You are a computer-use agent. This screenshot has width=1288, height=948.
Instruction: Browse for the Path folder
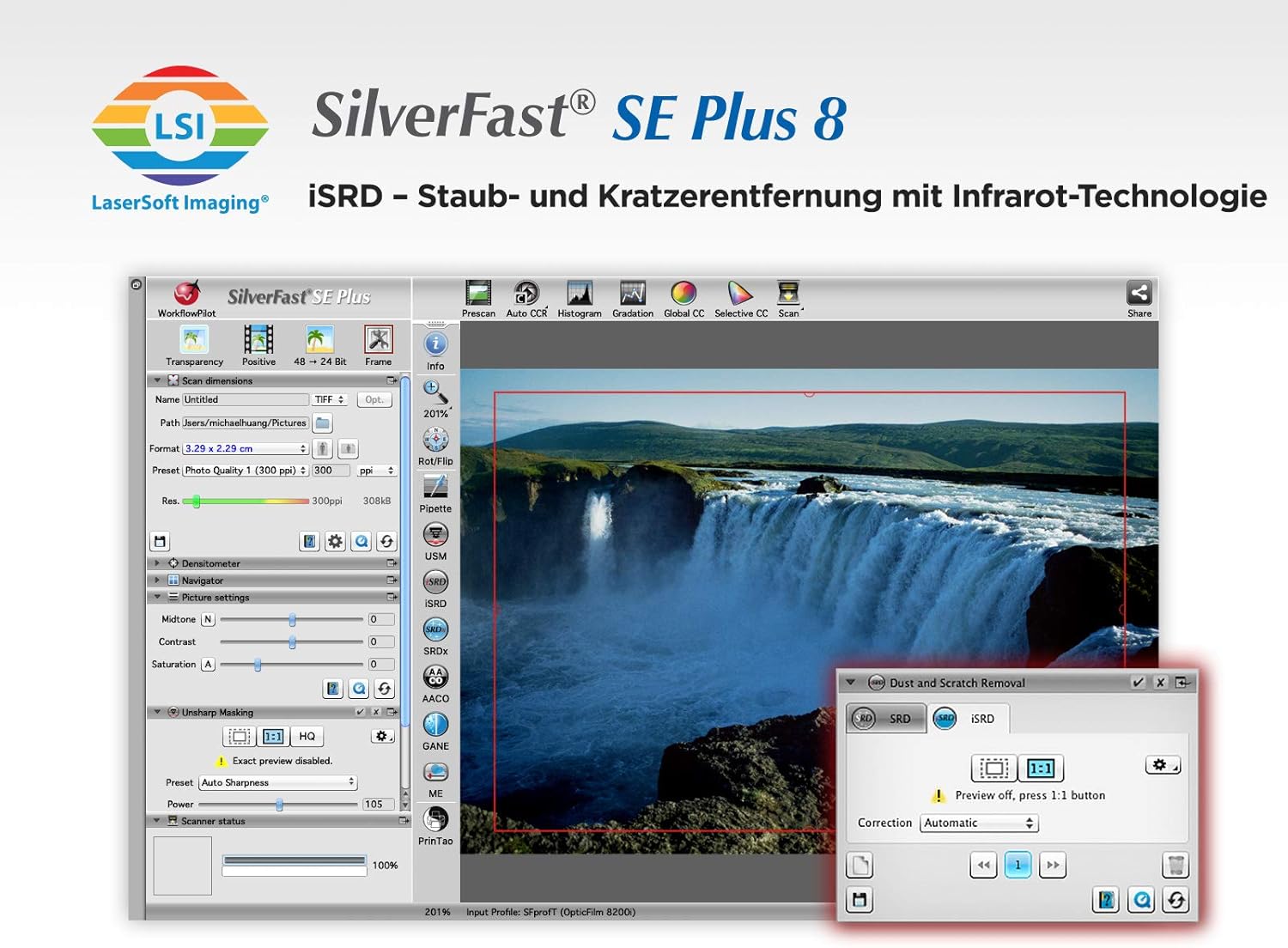322,422
